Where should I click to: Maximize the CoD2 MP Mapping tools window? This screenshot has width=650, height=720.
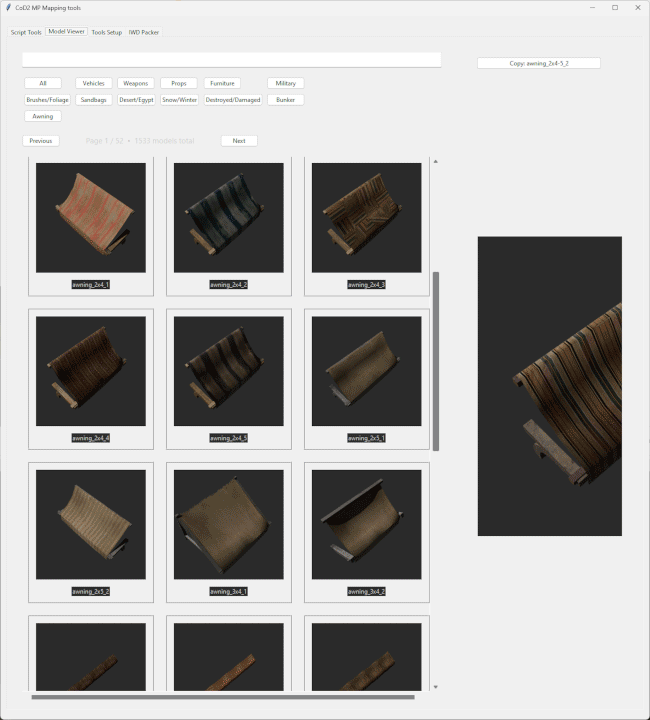[x=615, y=7]
